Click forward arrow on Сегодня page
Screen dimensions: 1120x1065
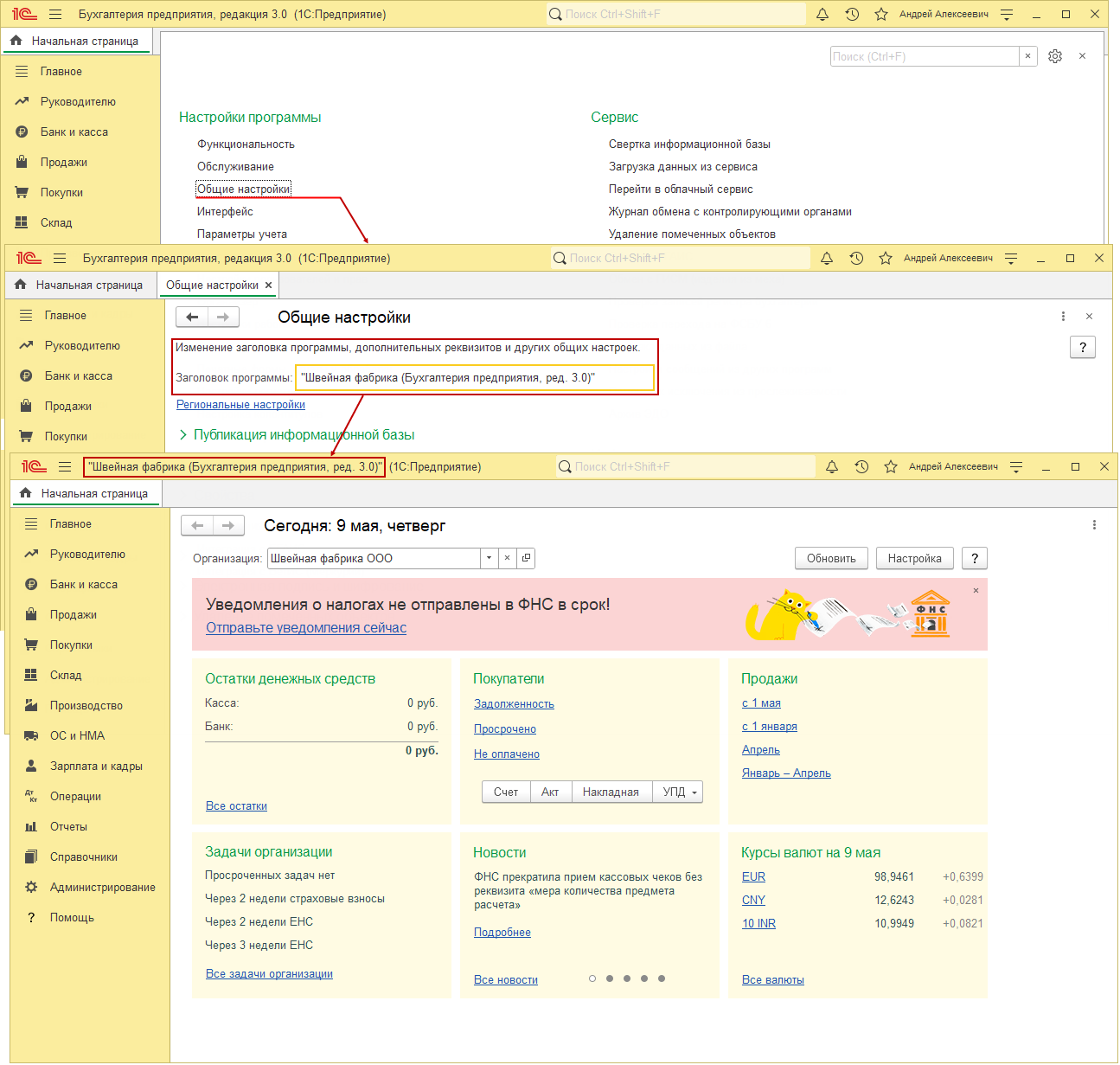tap(228, 525)
